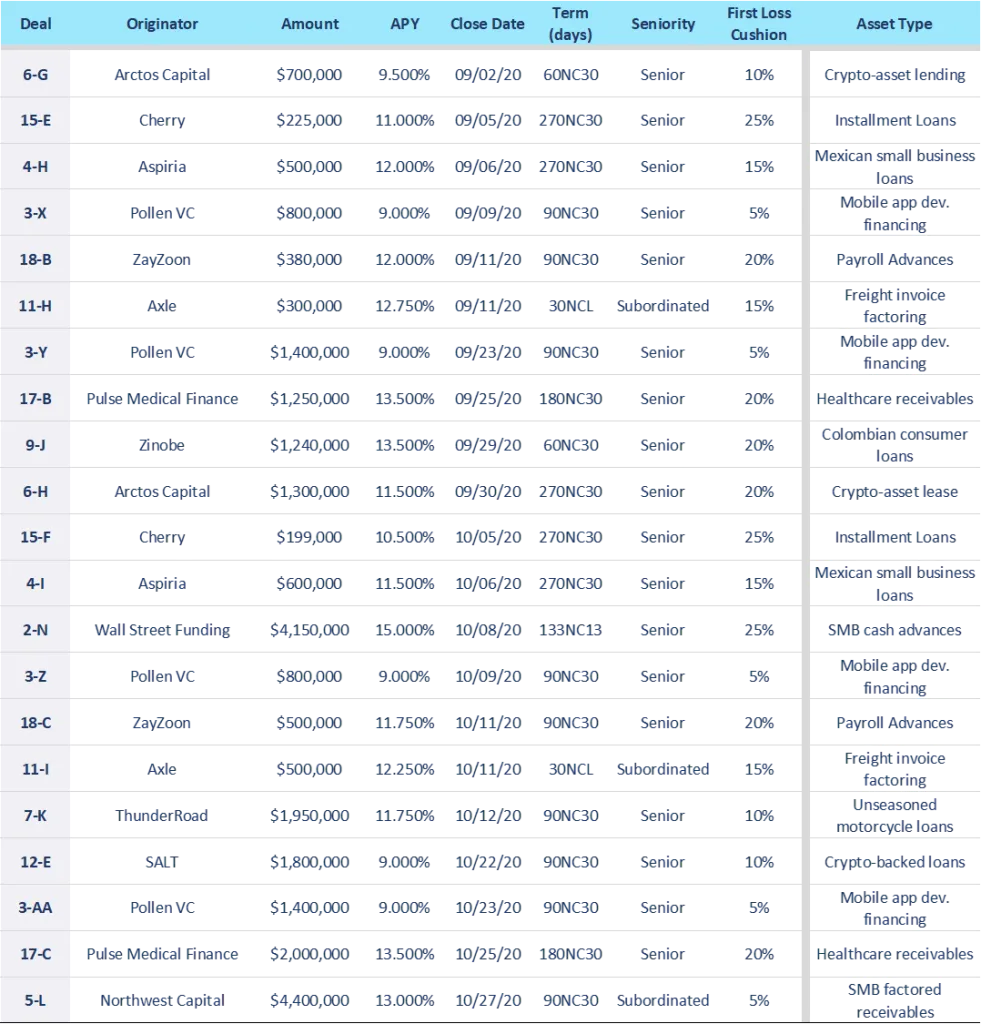Viewport: 981px width, 1024px height.
Task: Click the 133NC13 term cell
Action: point(571,630)
